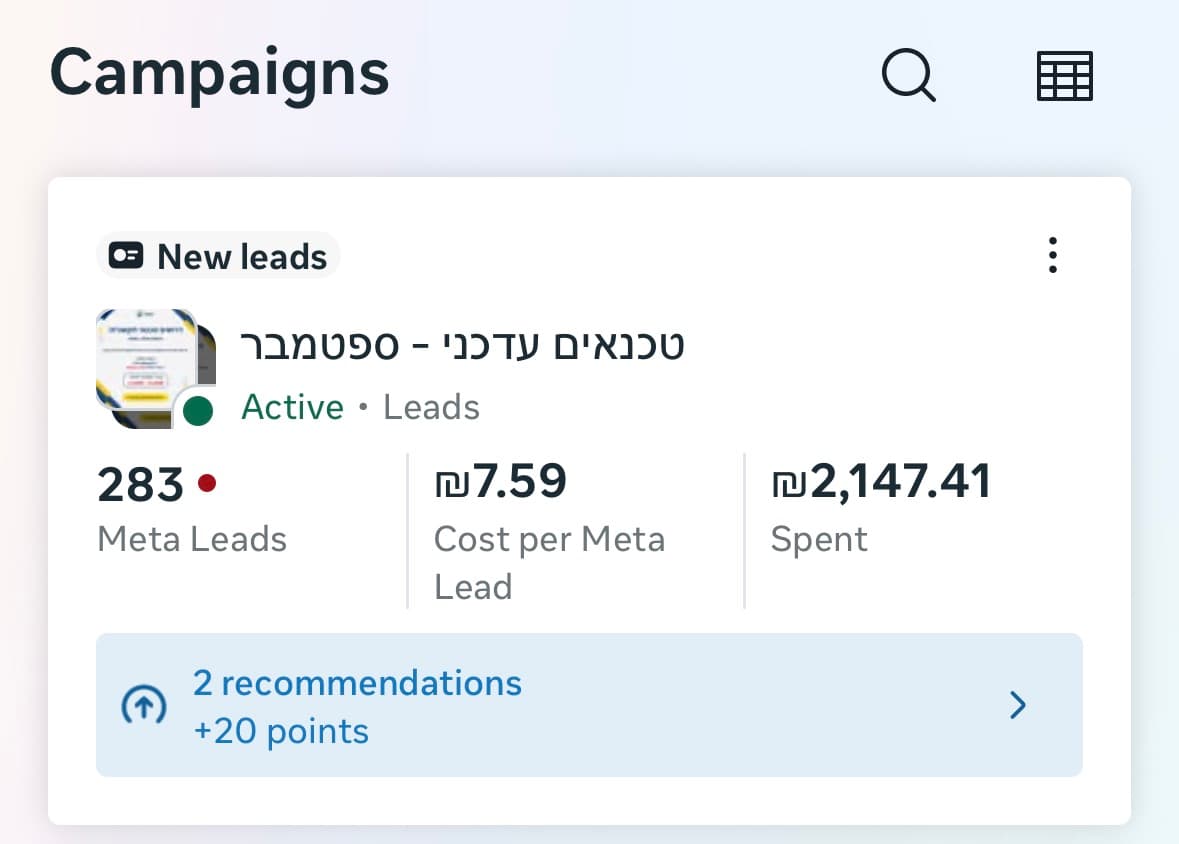Screen dimensions: 1179x844
Task: Click the New leads pill badge
Action: (217, 255)
